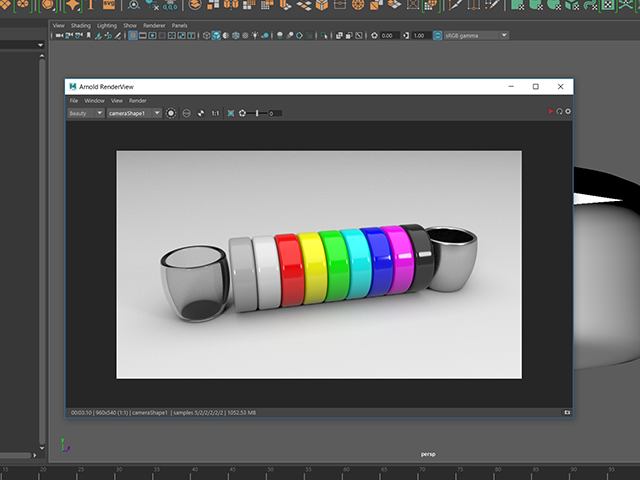Image resolution: width=640 pixels, height=480 pixels.
Task: Adjust the RenderView exposure slider
Action: pyautogui.click(x=257, y=113)
